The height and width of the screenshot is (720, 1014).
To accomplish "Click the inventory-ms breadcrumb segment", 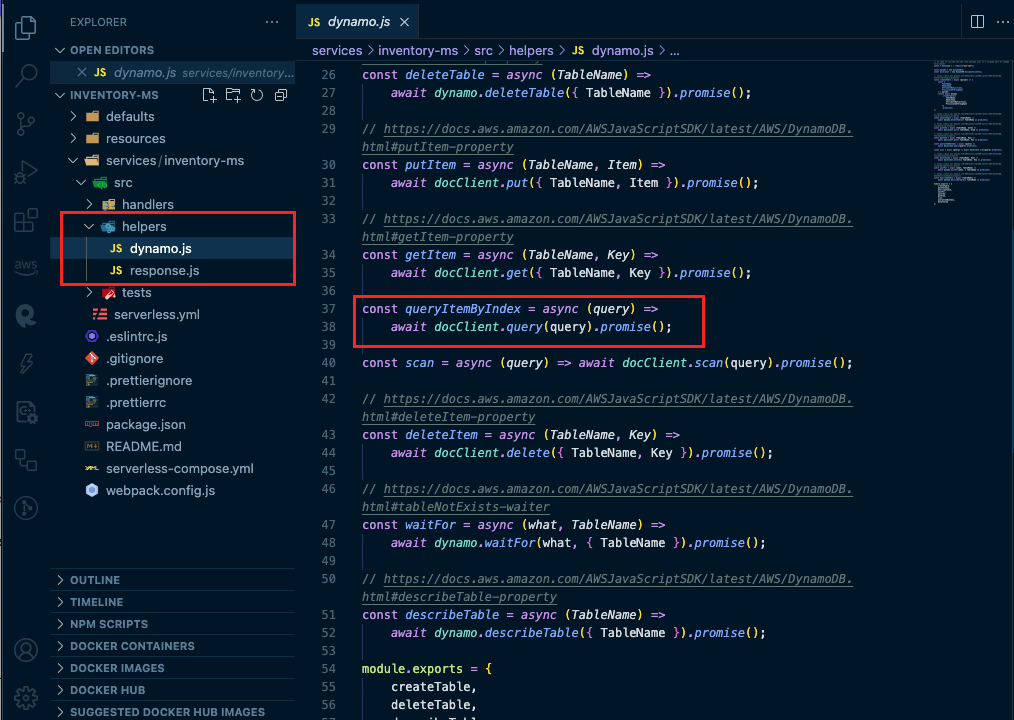I will click(x=418, y=50).
